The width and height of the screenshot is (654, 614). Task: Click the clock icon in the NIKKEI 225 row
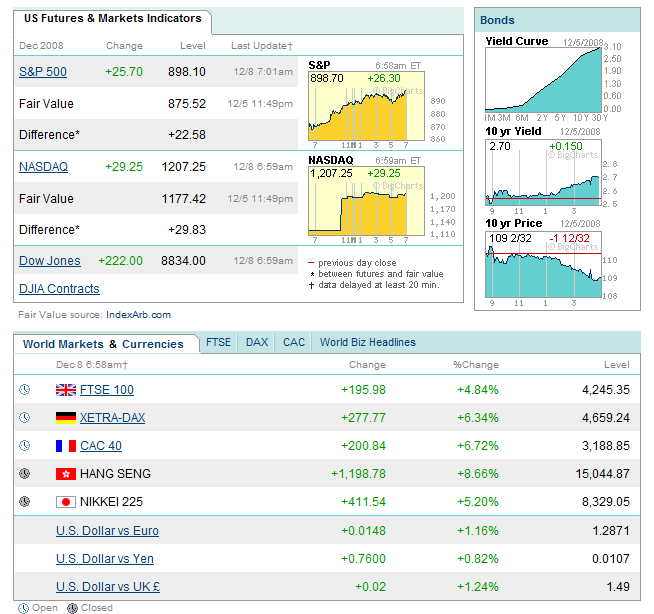point(25,502)
